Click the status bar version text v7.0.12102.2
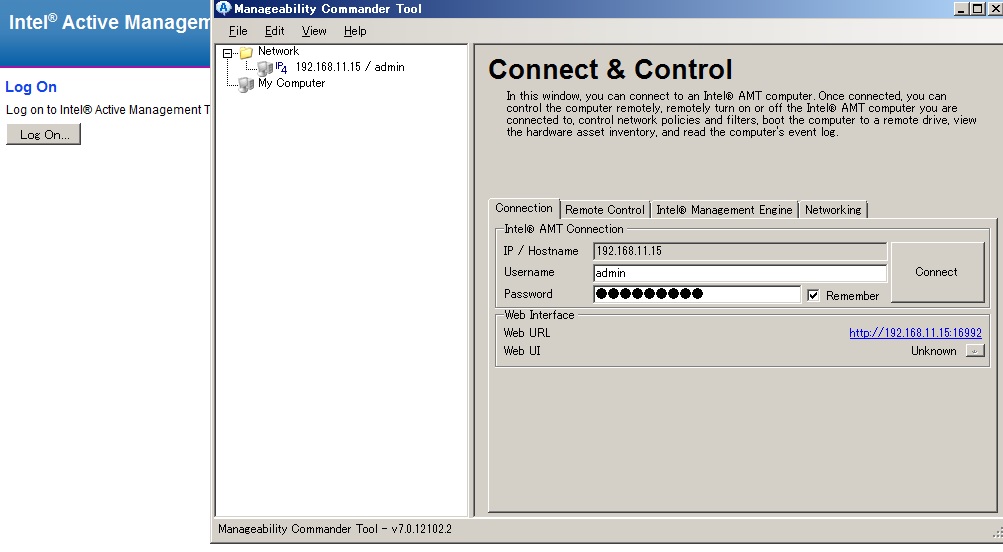The height and width of the screenshot is (552, 1003). [422, 529]
